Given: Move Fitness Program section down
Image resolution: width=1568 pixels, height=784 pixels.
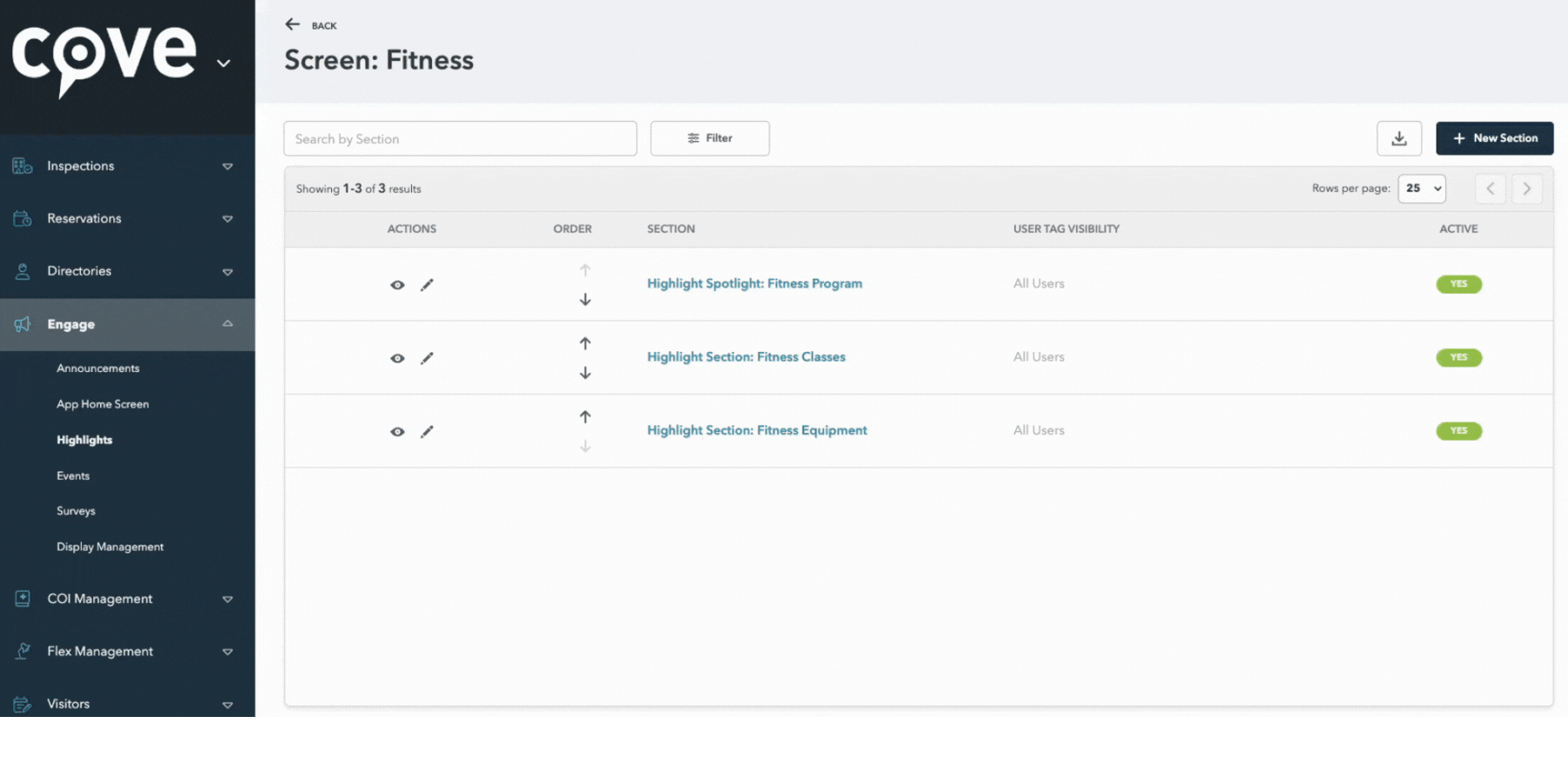Looking at the screenshot, I should (x=585, y=300).
